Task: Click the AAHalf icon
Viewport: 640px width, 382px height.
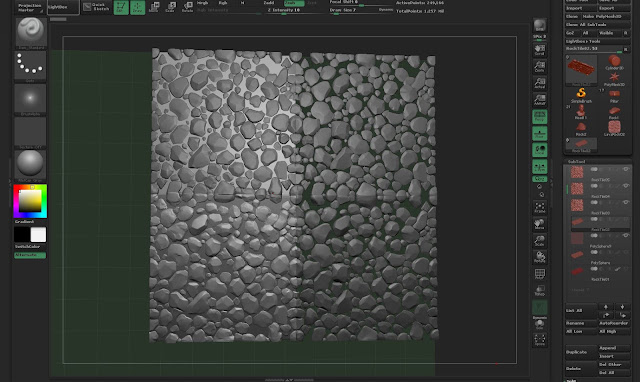Action: coord(540,100)
